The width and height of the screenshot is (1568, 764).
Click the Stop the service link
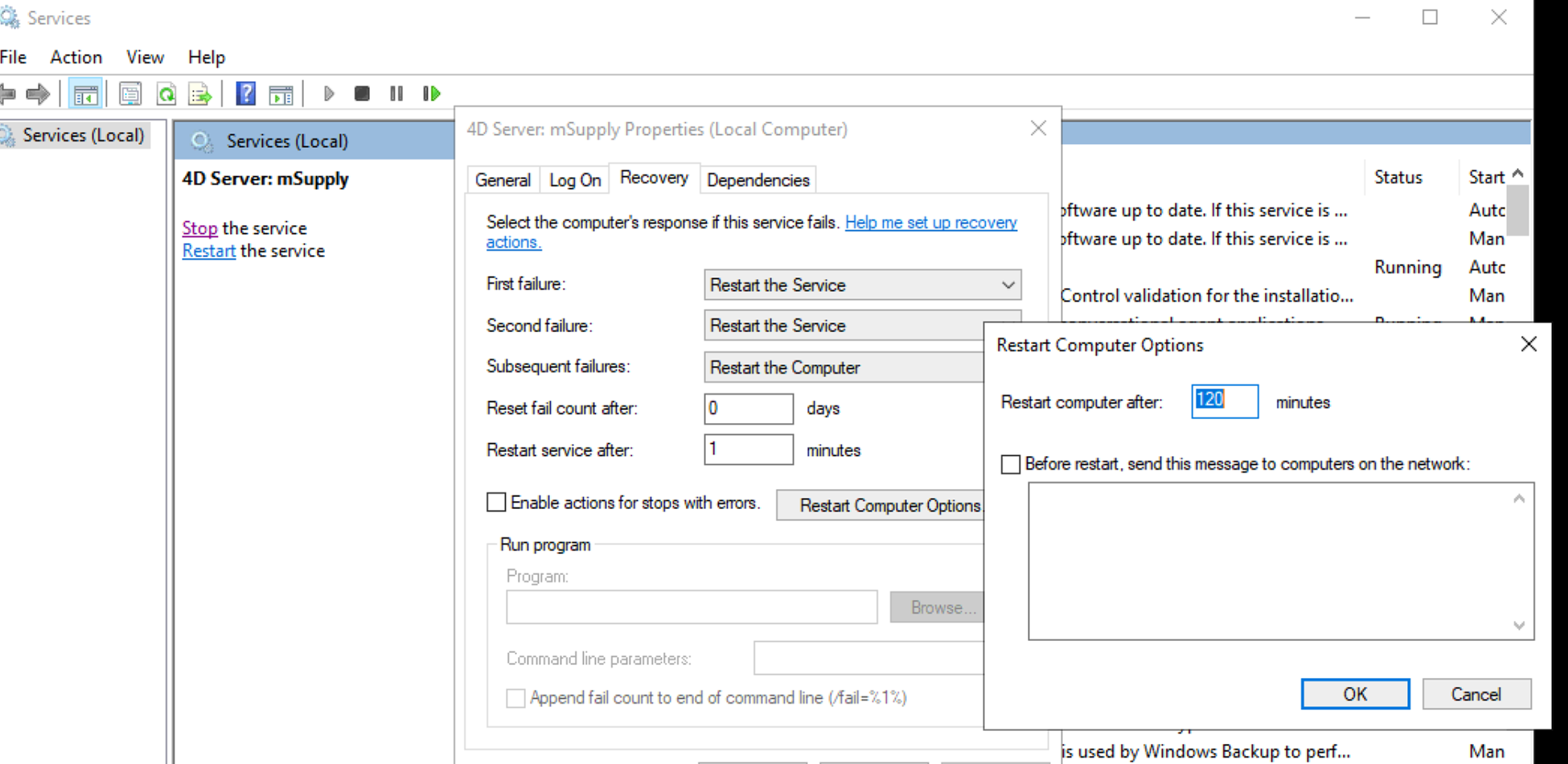point(199,228)
